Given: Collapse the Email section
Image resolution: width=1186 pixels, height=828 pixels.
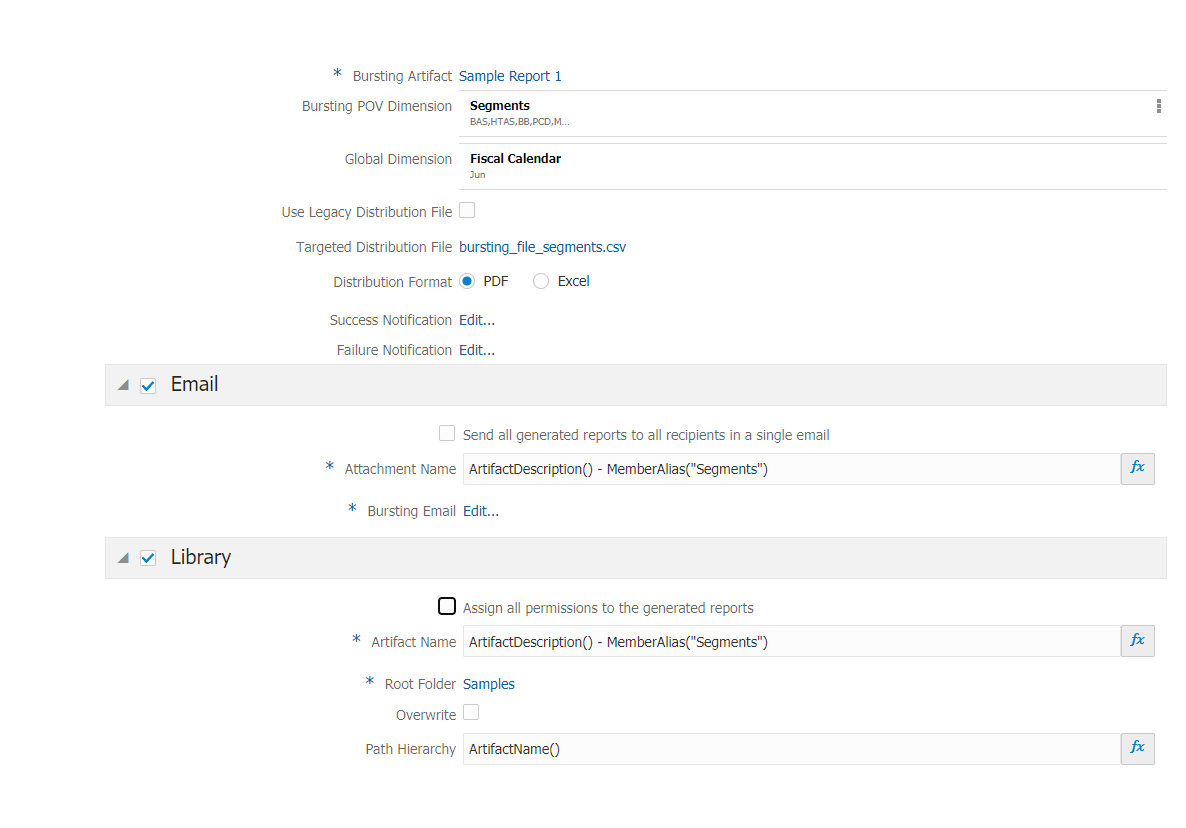Looking at the screenshot, I should [123, 386].
